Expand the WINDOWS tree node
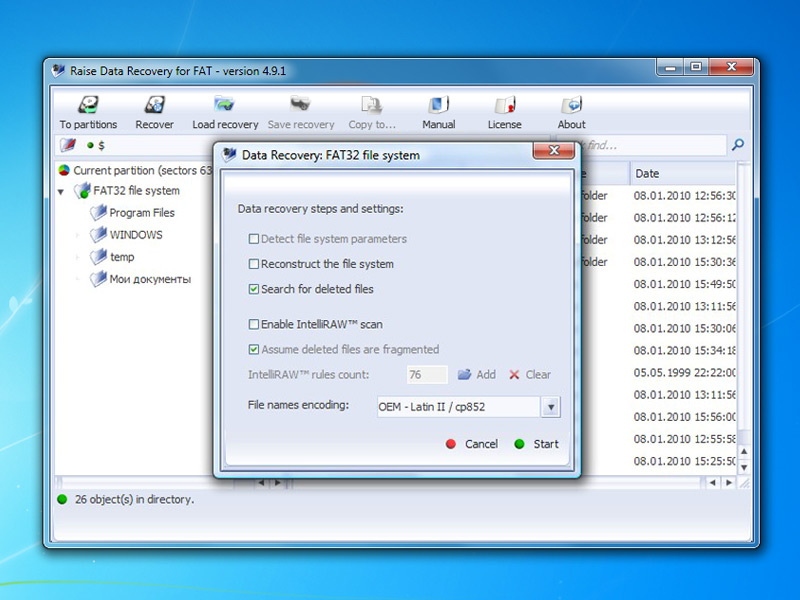800x600 pixels. (78, 235)
